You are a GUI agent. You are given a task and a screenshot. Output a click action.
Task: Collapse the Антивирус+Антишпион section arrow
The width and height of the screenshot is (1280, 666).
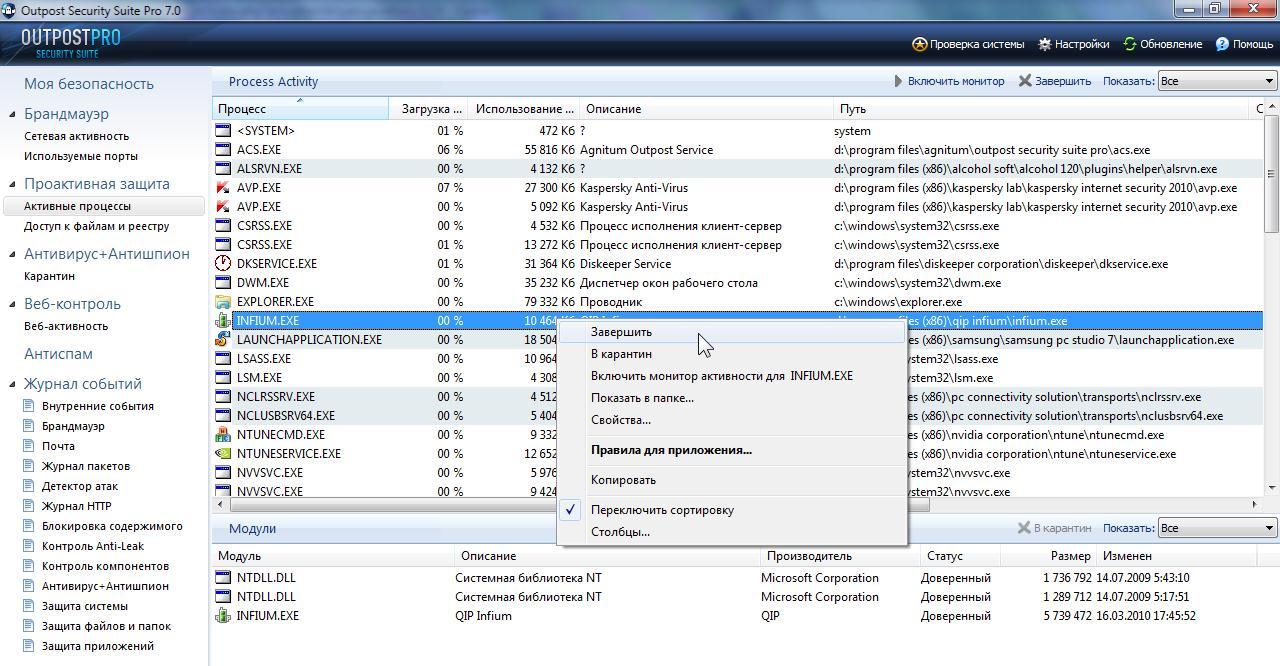click(x=12, y=254)
